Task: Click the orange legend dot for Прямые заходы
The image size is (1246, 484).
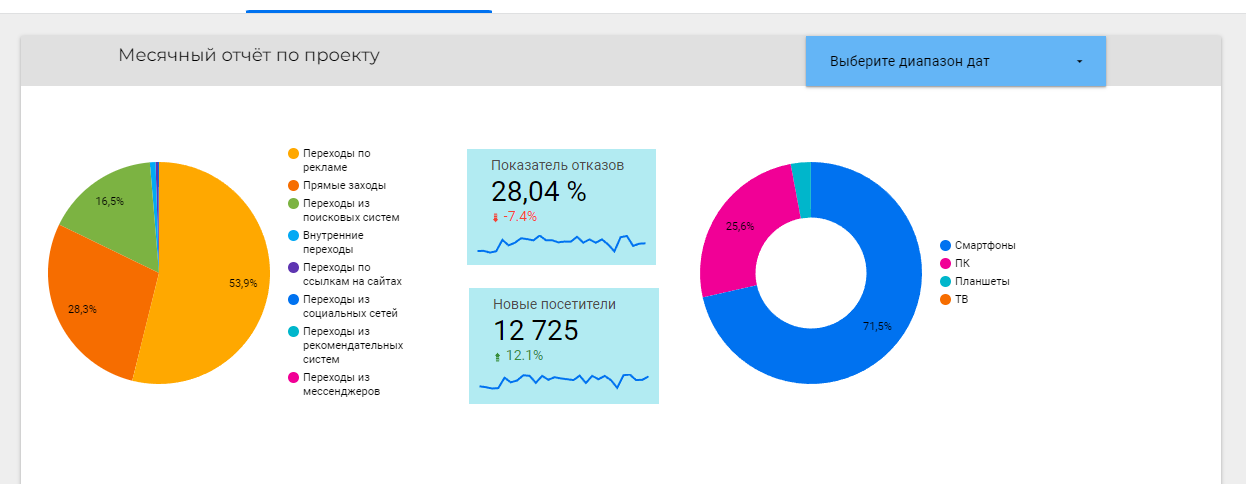Action: click(294, 185)
